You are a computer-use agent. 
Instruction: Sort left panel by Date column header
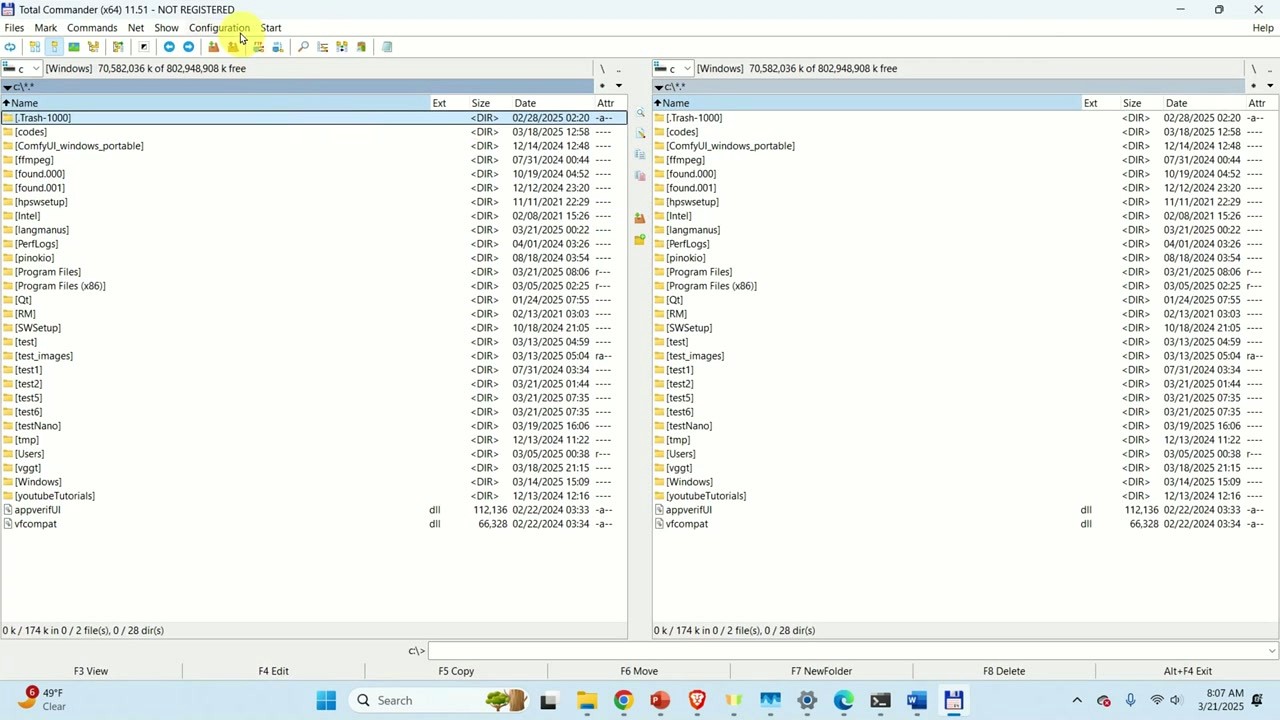[525, 103]
